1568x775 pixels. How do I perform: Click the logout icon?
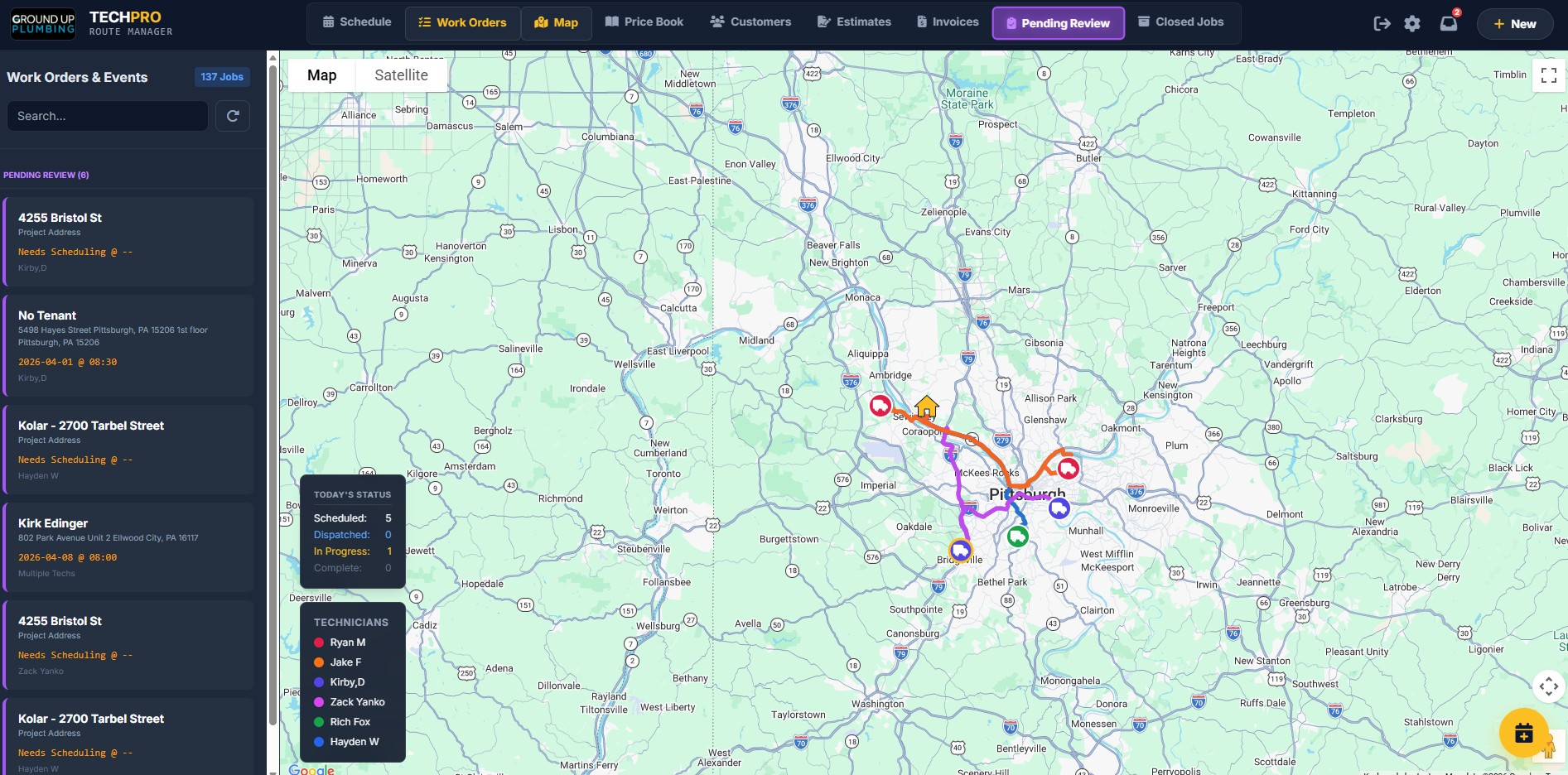1382,24
